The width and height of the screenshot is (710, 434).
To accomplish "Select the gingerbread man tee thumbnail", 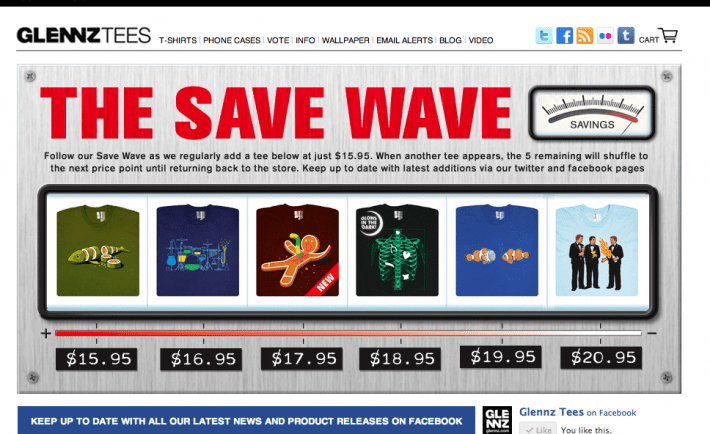I will [x=297, y=251].
